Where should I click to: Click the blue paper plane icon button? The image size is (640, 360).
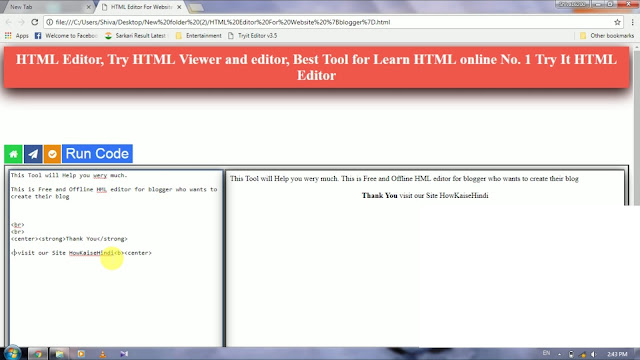[33, 154]
